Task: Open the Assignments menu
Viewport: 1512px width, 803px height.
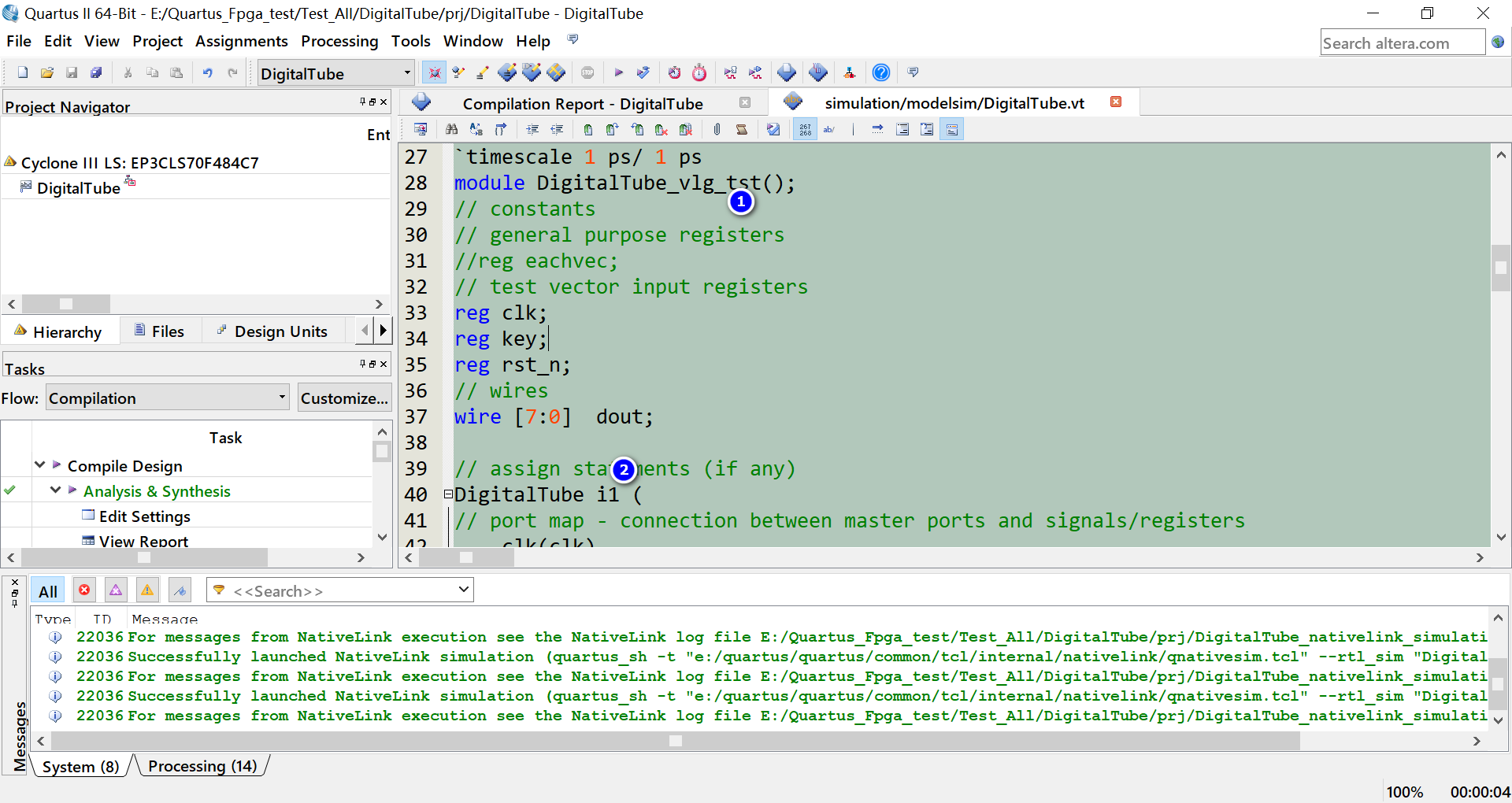Action: [242, 41]
